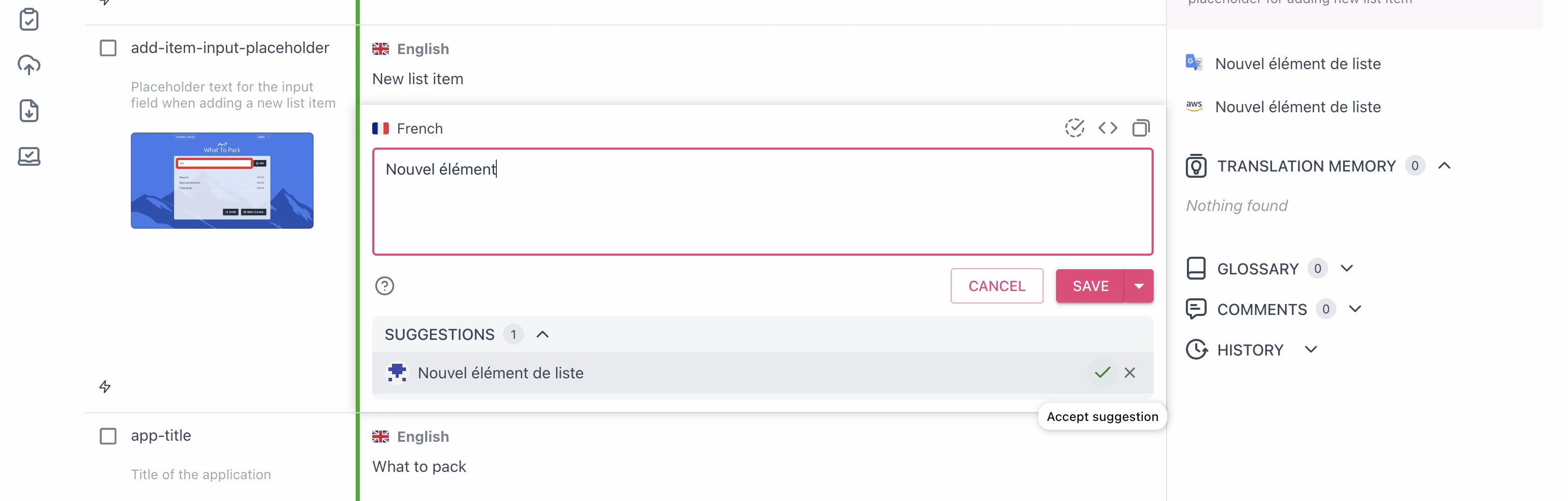This screenshot has width=1568, height=501.
Task: Open the download files panel
Action: pyautogui.click(x=29, y=111)
